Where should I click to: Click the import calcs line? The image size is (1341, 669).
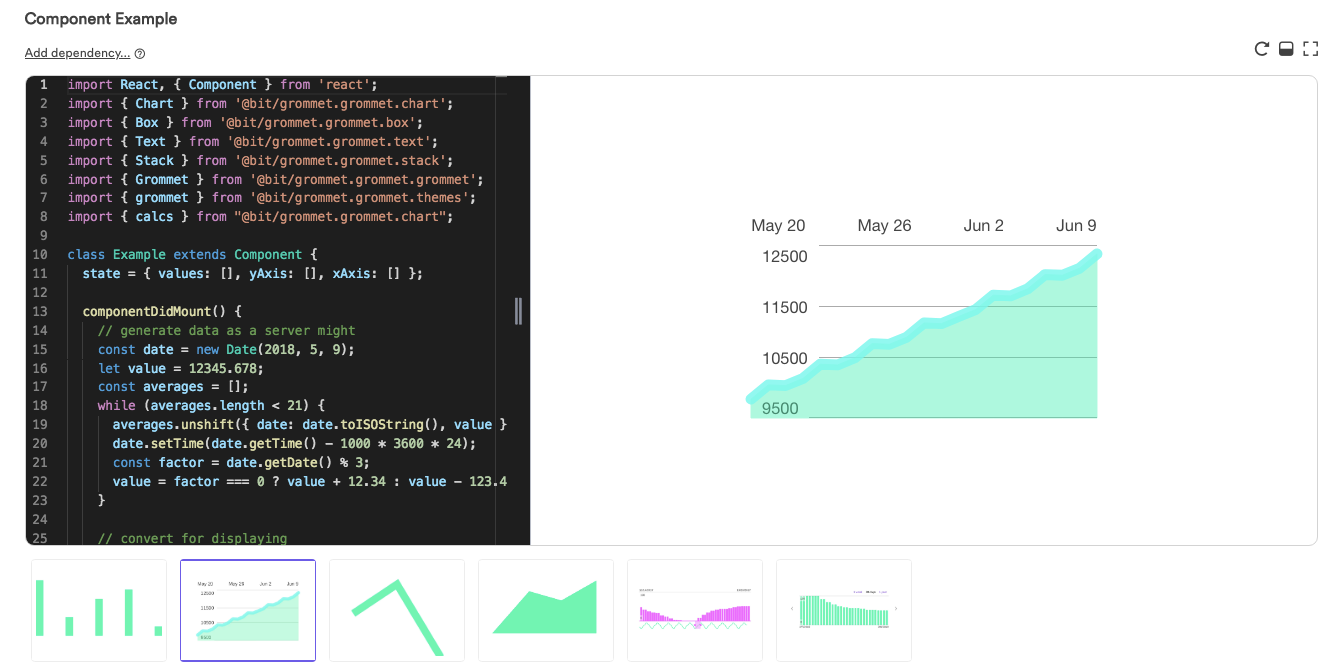(x=261, y=217)
